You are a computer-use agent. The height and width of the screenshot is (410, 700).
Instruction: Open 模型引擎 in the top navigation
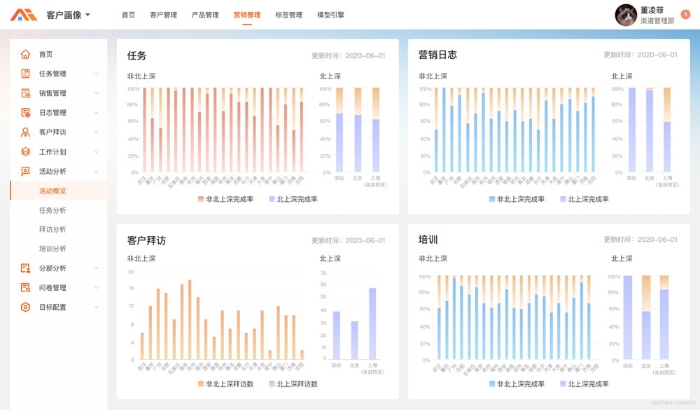[331, 15]
